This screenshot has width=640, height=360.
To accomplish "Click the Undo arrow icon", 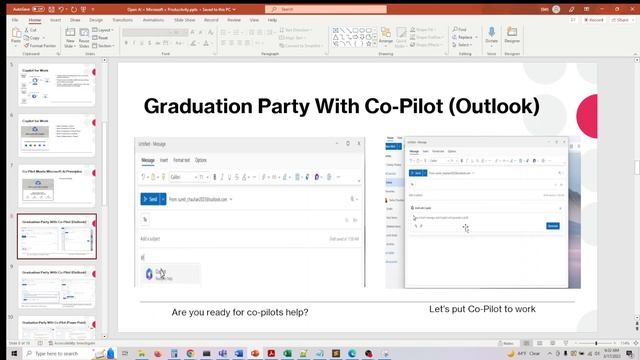I will pos(61,9).
